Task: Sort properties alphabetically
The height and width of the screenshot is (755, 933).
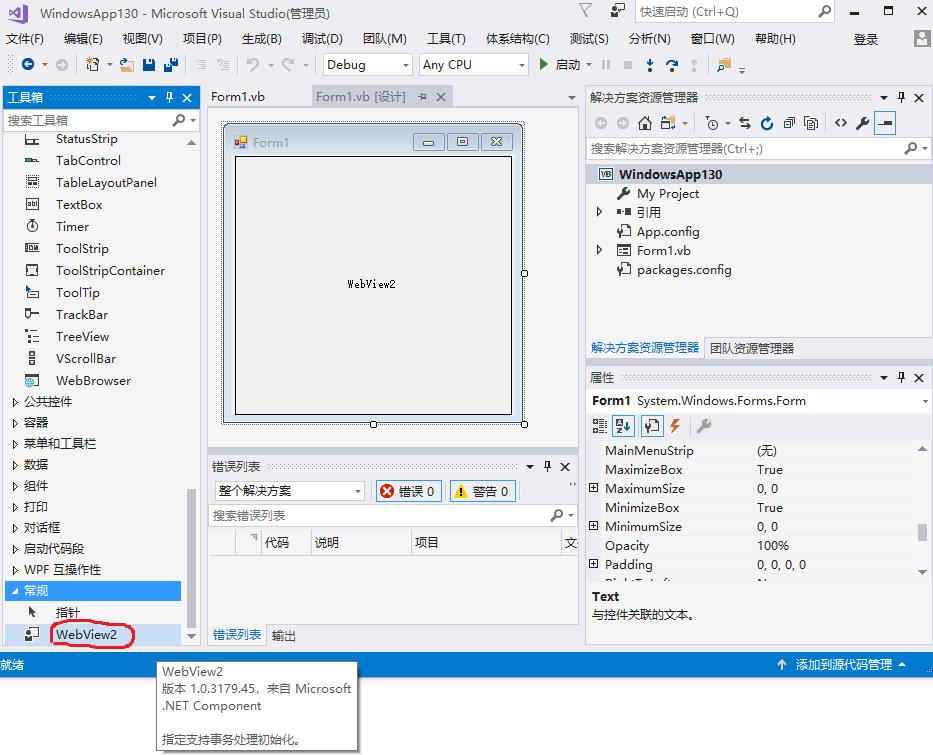Action: (x=623, y=425)
